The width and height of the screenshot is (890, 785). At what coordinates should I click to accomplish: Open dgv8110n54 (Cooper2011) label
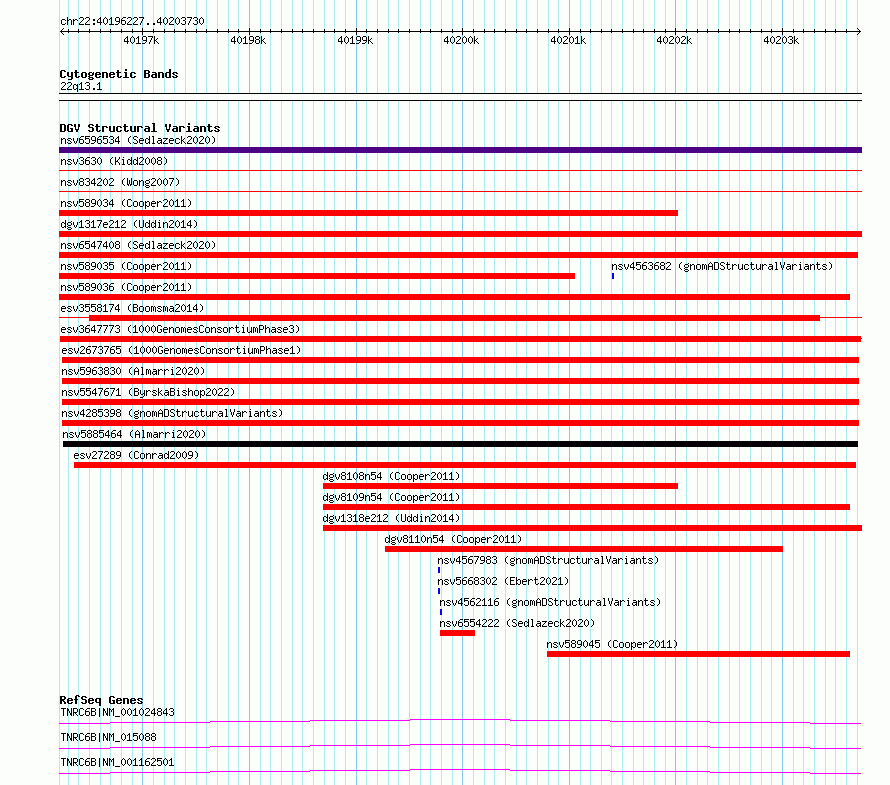pyautogui.click(x=453, y=539)
